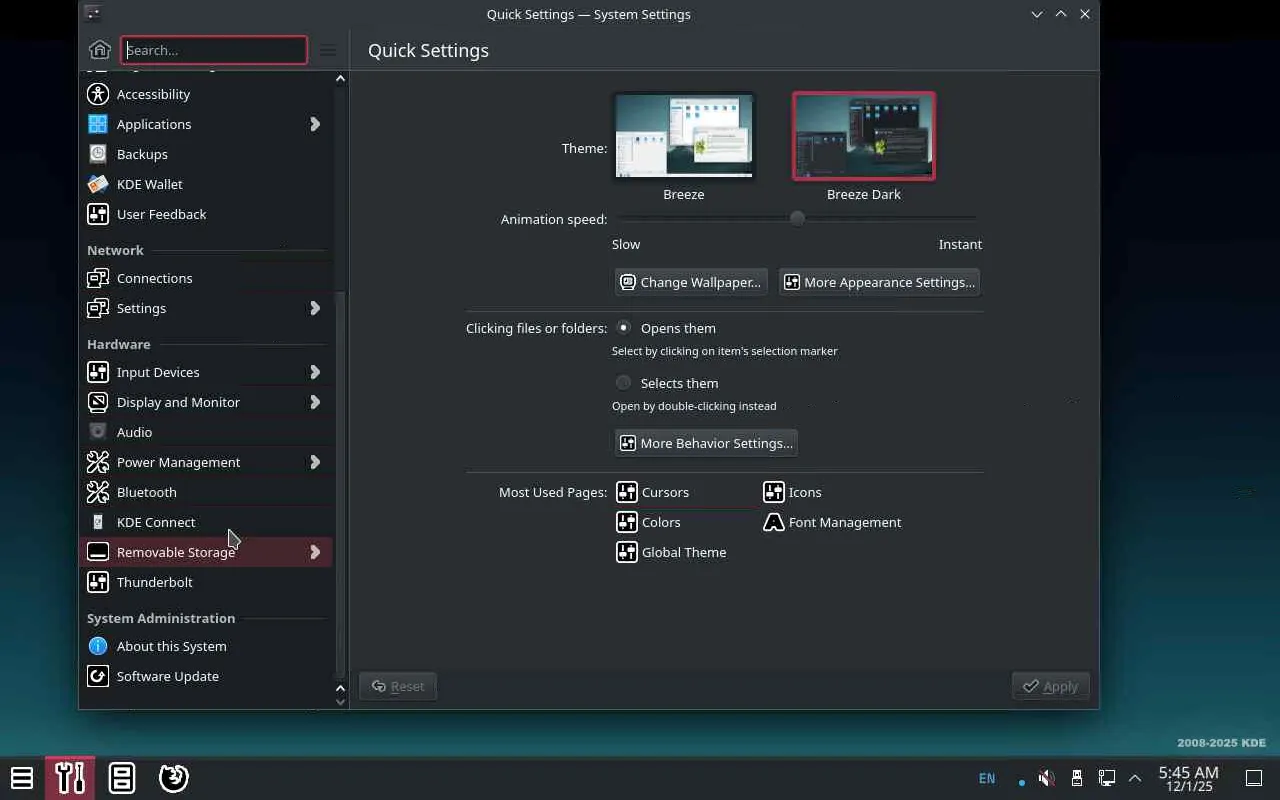Open the hamburger menu beside search
The width and height of the screenshot is (1280, 800).
click(328, 50)
